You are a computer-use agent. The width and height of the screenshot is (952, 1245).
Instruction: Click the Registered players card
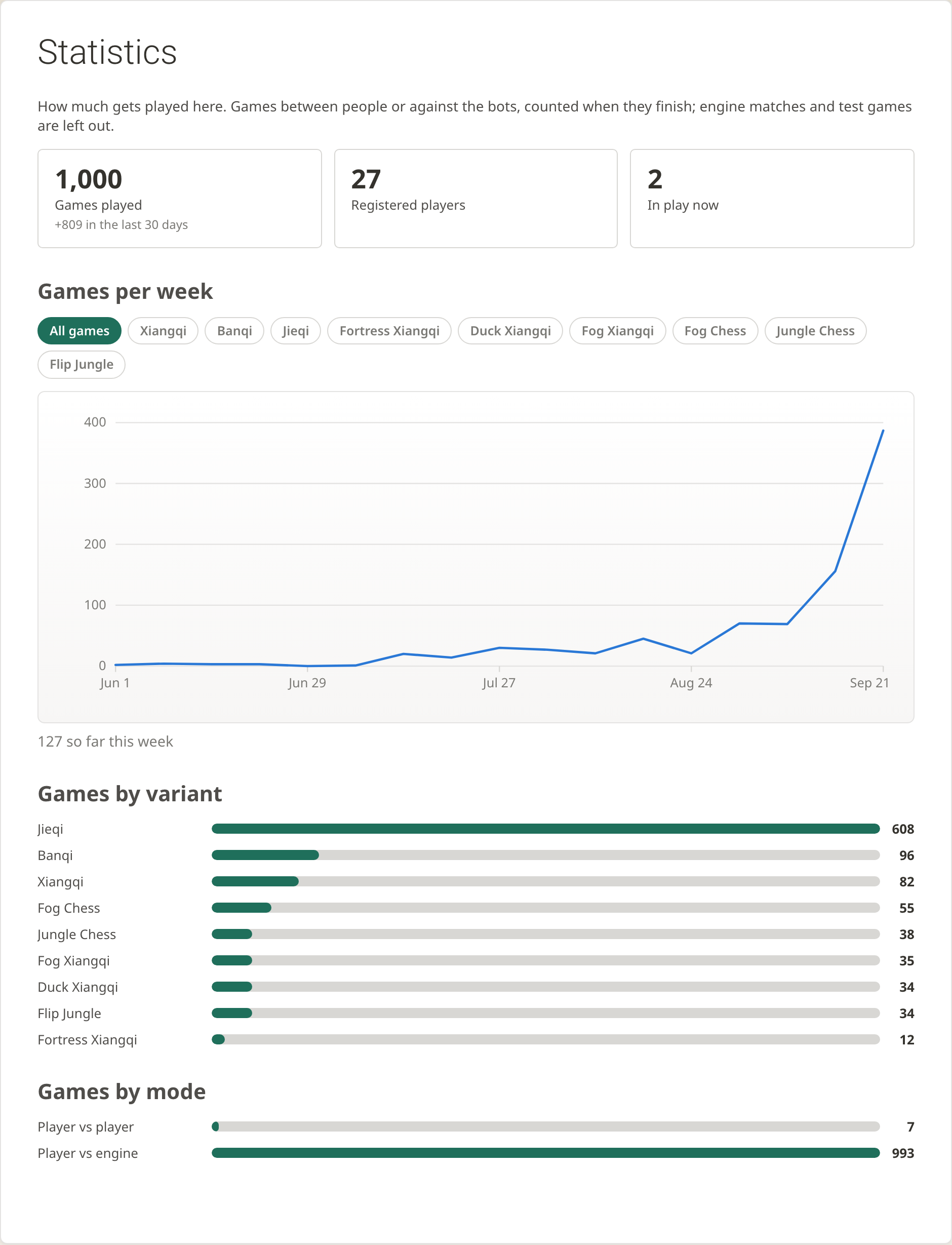point(475,199)
